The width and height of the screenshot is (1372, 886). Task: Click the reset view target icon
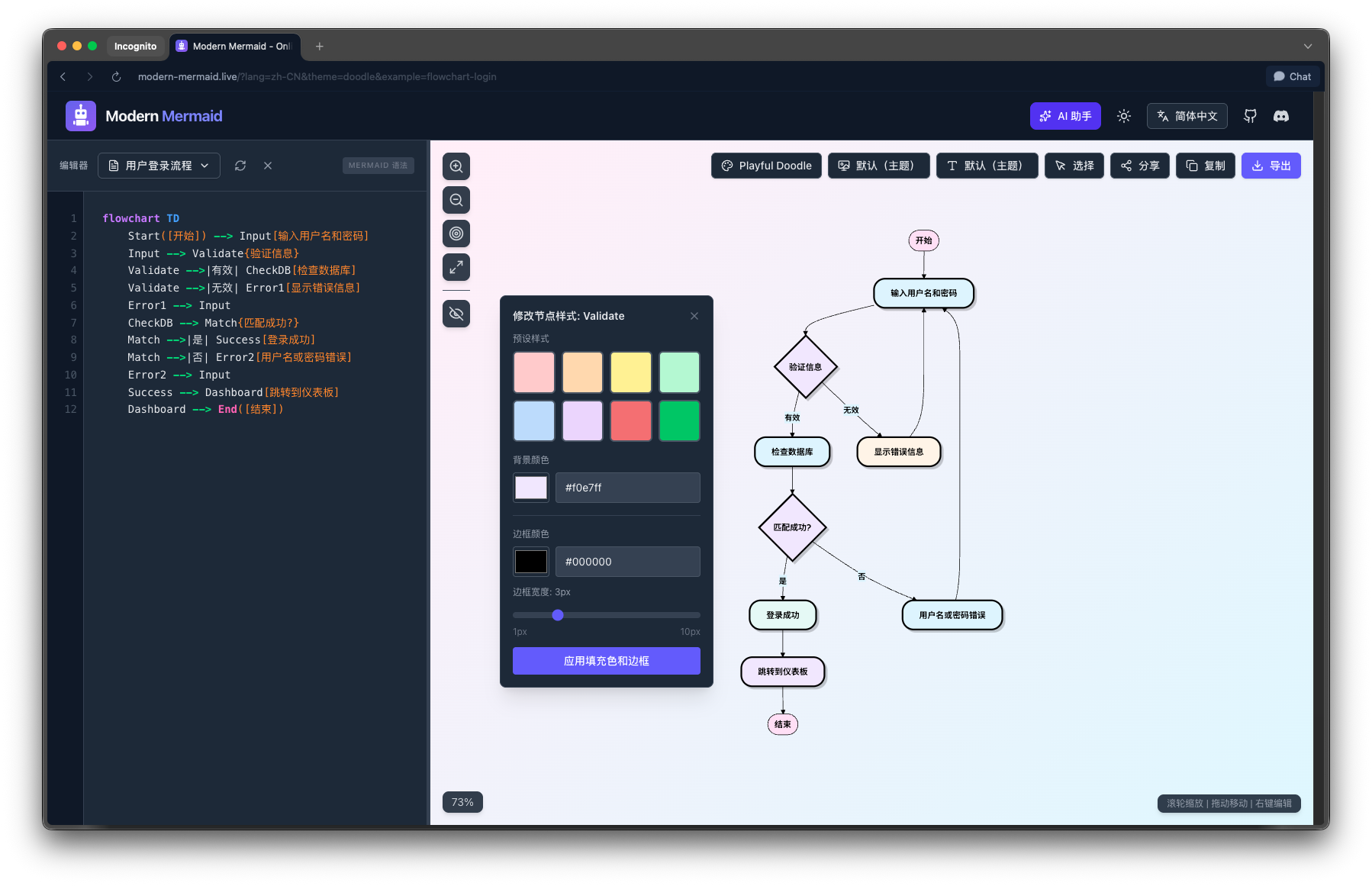(456, 234)
